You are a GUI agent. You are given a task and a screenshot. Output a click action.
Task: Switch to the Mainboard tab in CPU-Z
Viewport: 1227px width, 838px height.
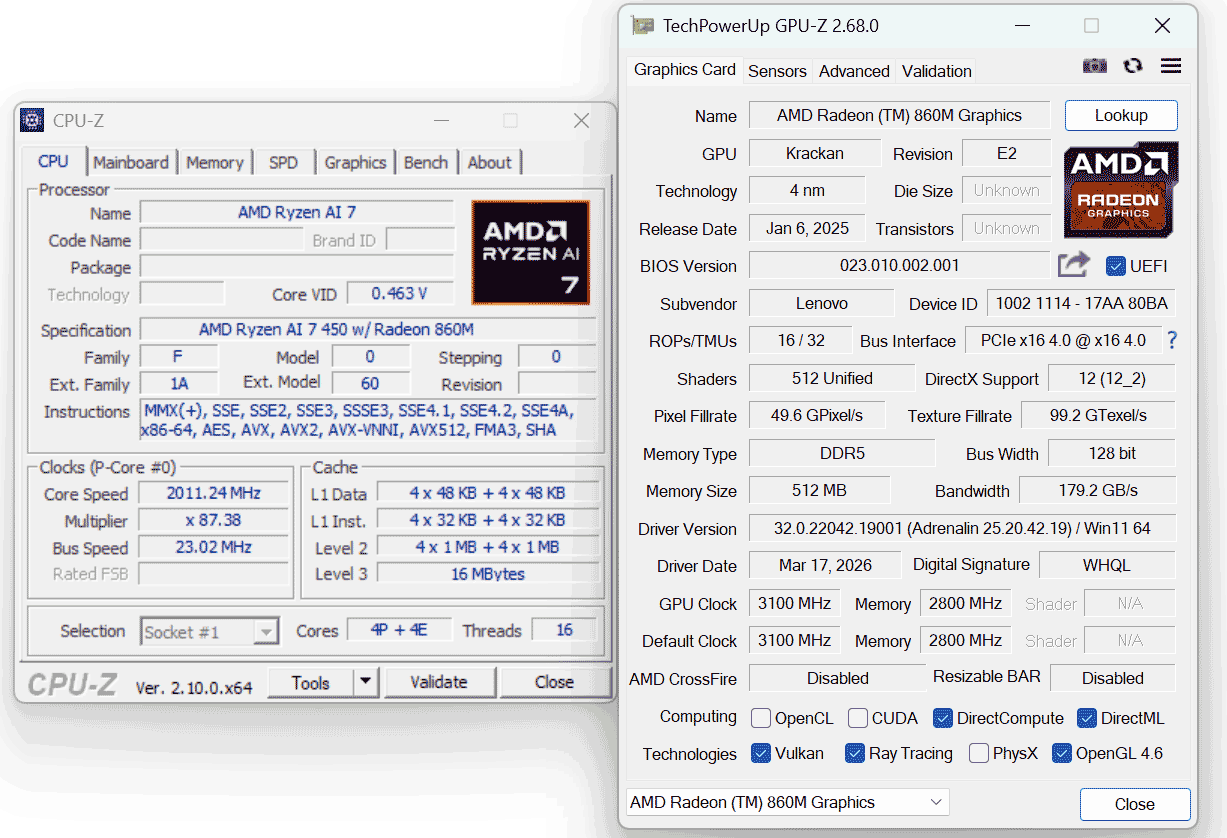click(132, 162)
